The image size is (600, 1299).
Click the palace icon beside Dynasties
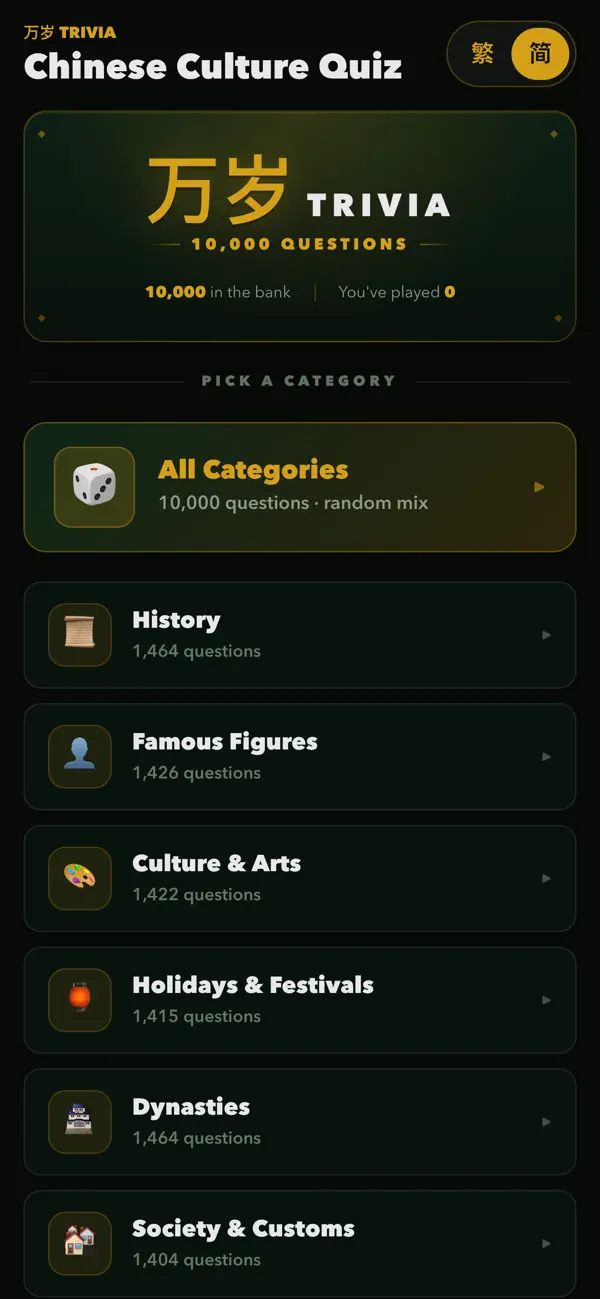[x=80, y=1122]
